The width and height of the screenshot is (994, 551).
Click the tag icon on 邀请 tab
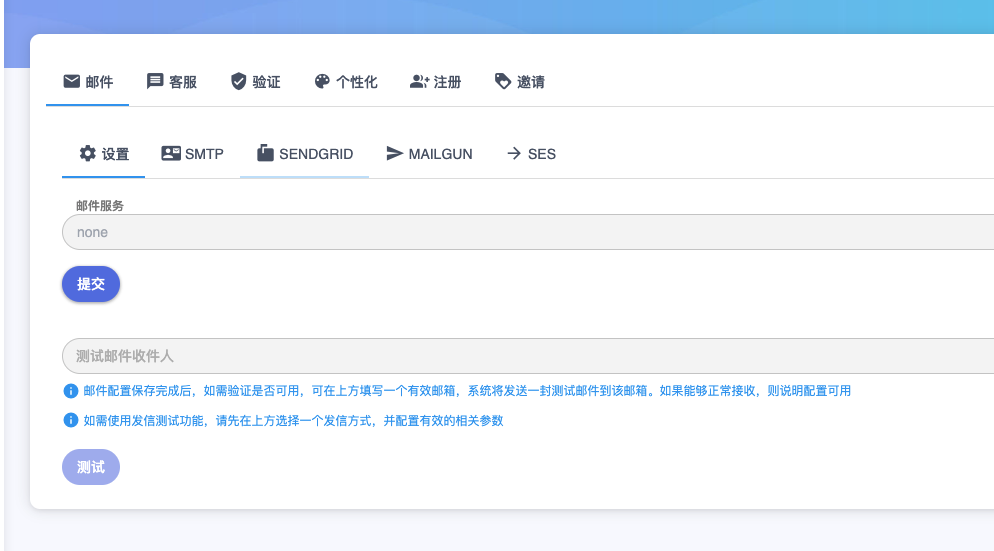(x=503, y=81)
